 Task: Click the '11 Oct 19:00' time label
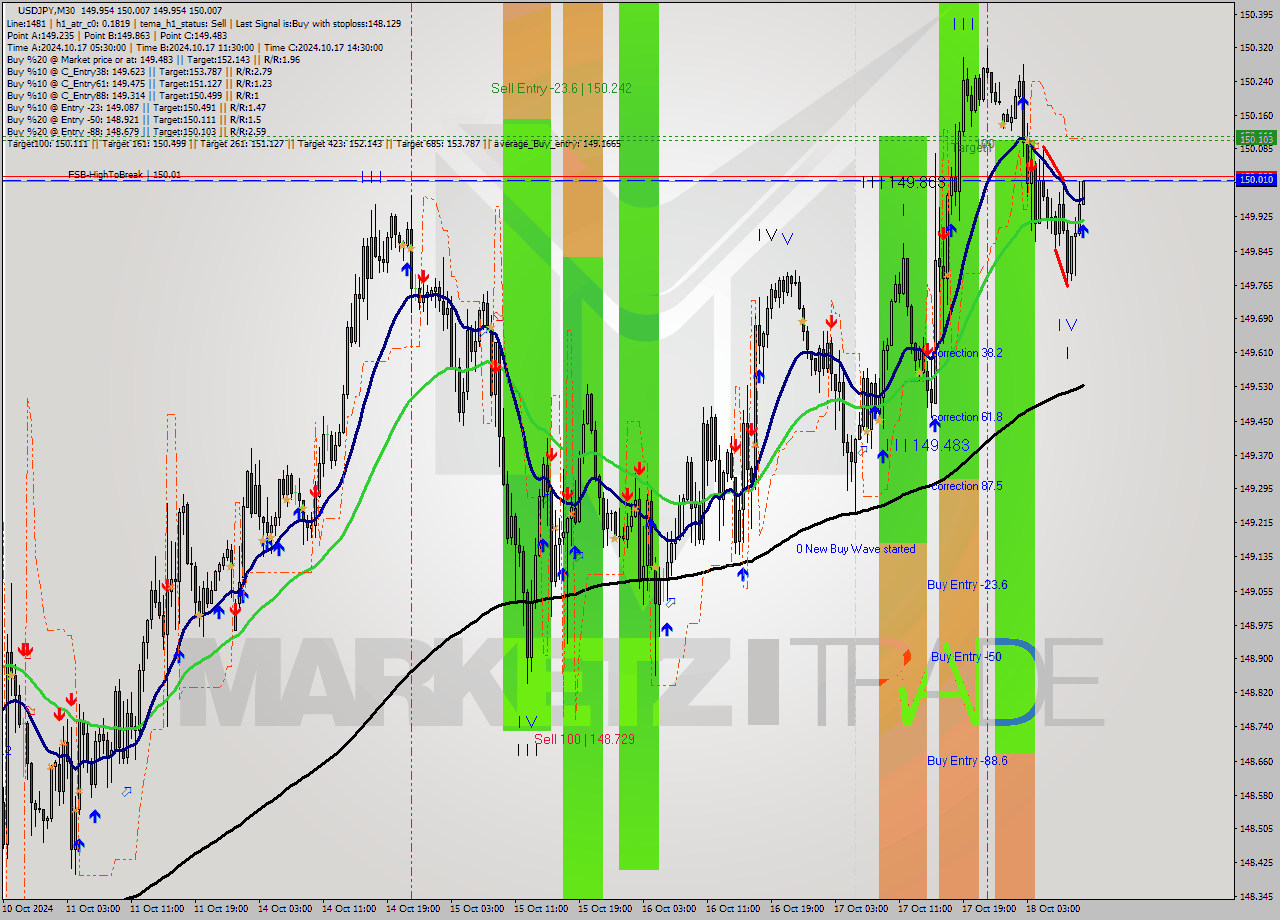pos(220,909)
